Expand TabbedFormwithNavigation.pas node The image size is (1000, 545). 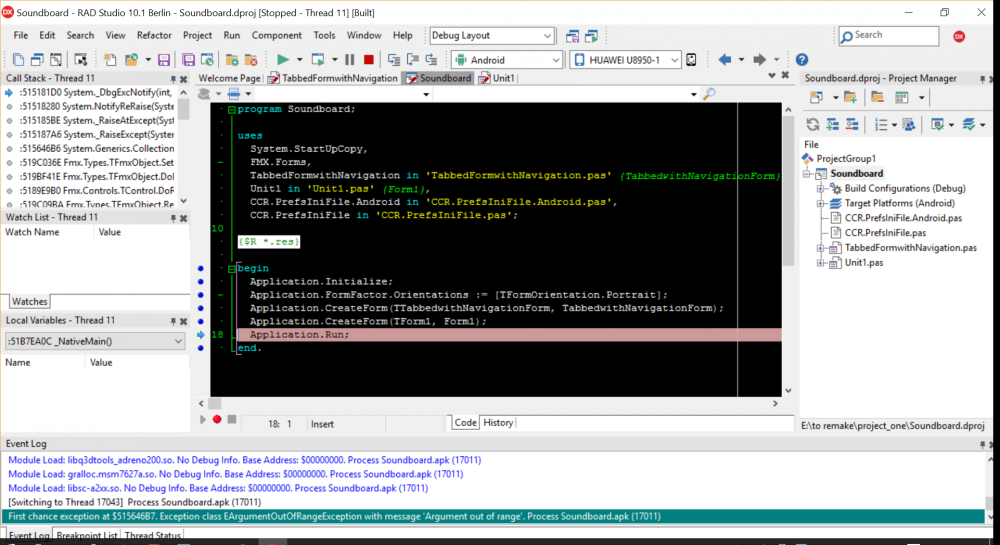tap(821, 248)
